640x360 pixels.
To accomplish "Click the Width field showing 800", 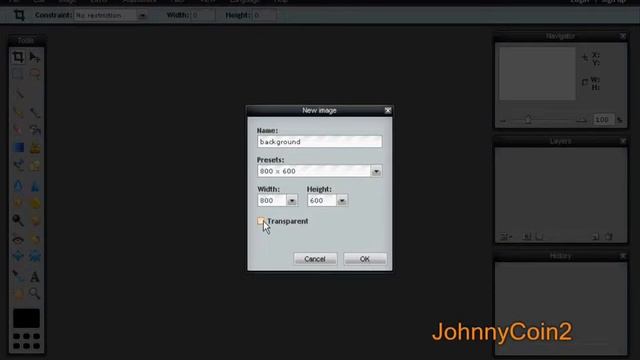I will click(x=272, y=200).
